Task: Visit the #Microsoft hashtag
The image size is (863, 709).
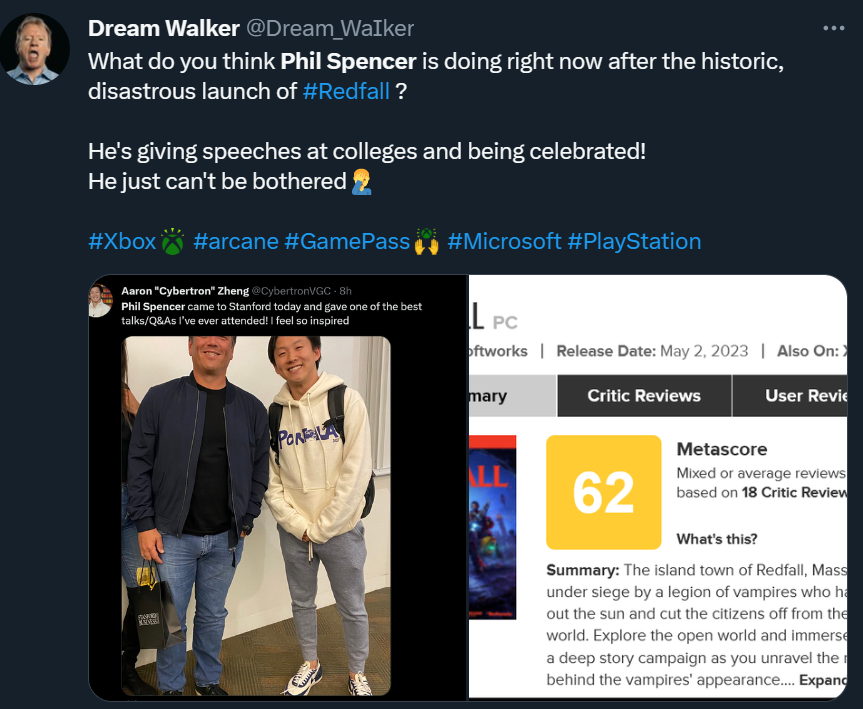Action: [504, 241]
